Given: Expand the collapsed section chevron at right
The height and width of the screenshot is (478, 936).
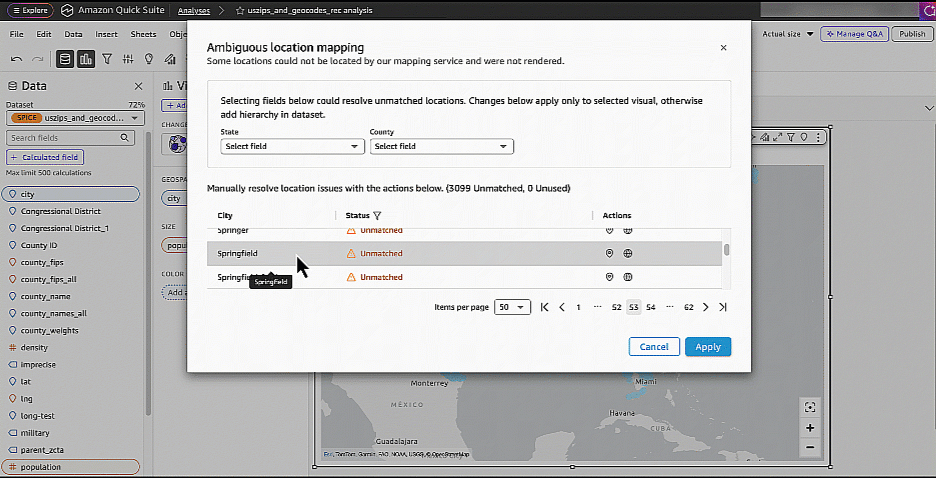Looking at the screenshot, I should [x=929, y=109].
